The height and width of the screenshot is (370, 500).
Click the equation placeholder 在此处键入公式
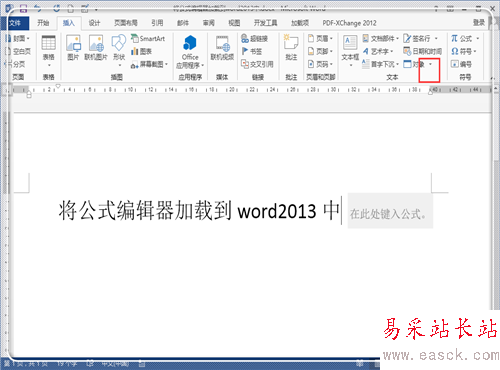390,211
